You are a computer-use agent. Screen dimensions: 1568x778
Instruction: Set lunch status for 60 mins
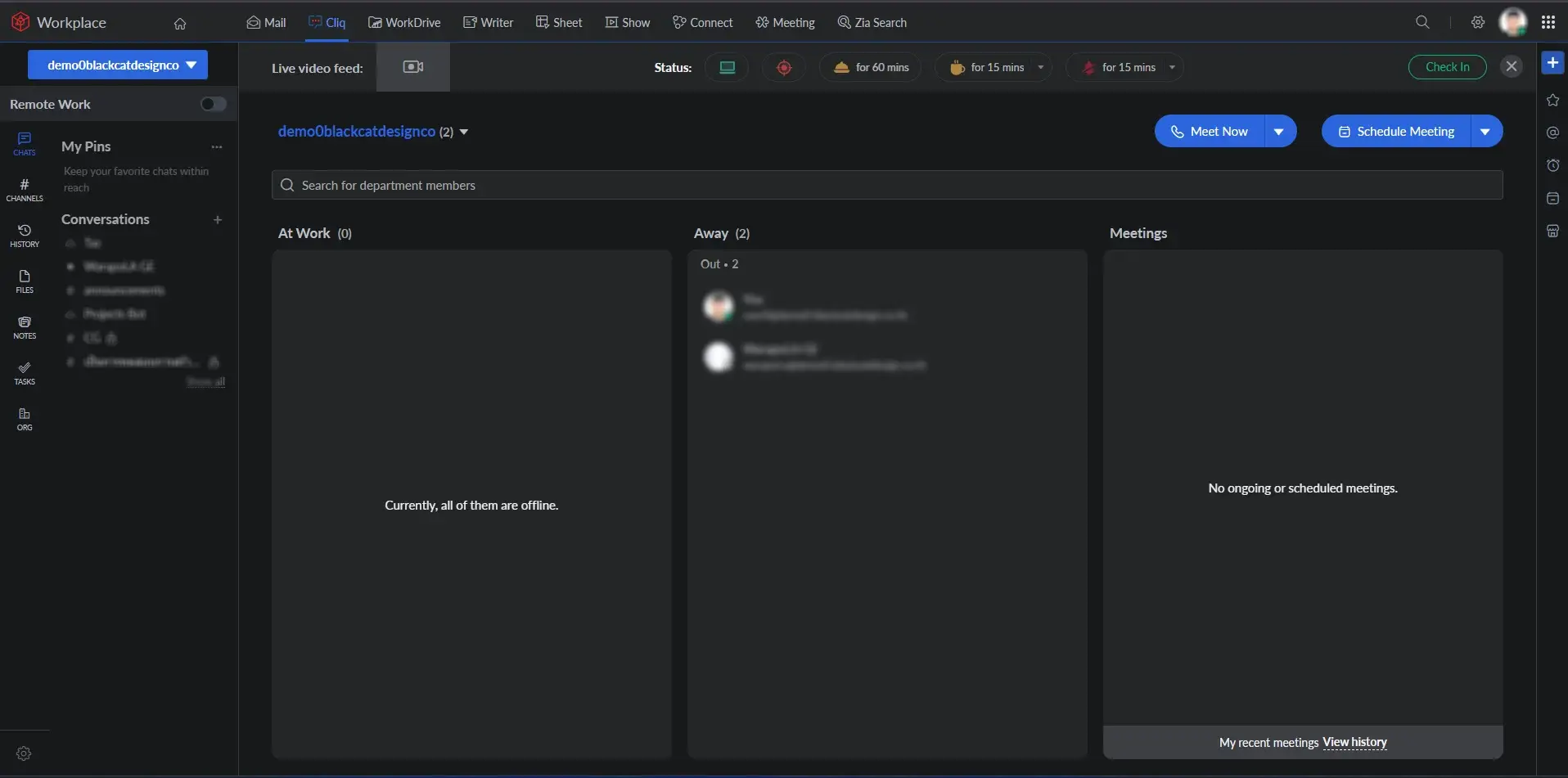(x=871, y=67)
